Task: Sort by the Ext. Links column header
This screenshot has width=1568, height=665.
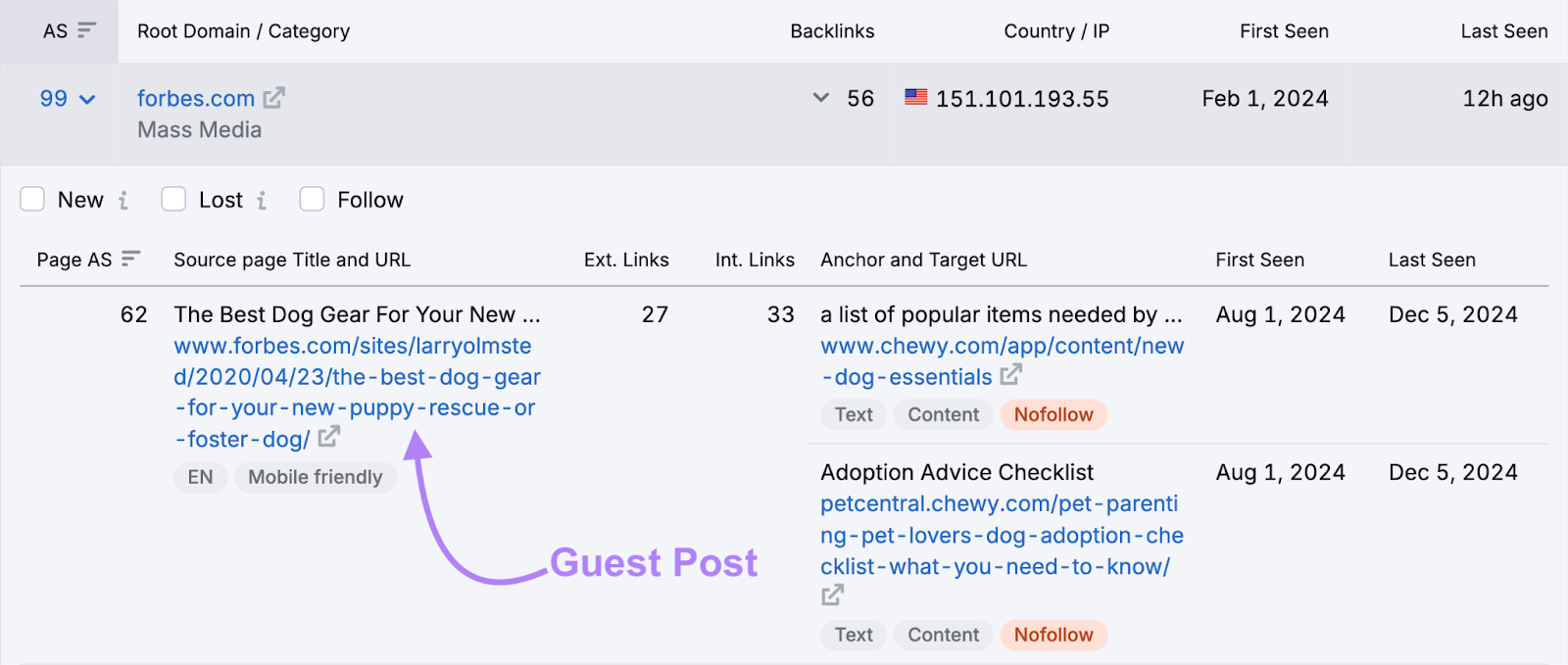Action: (626, 260)
